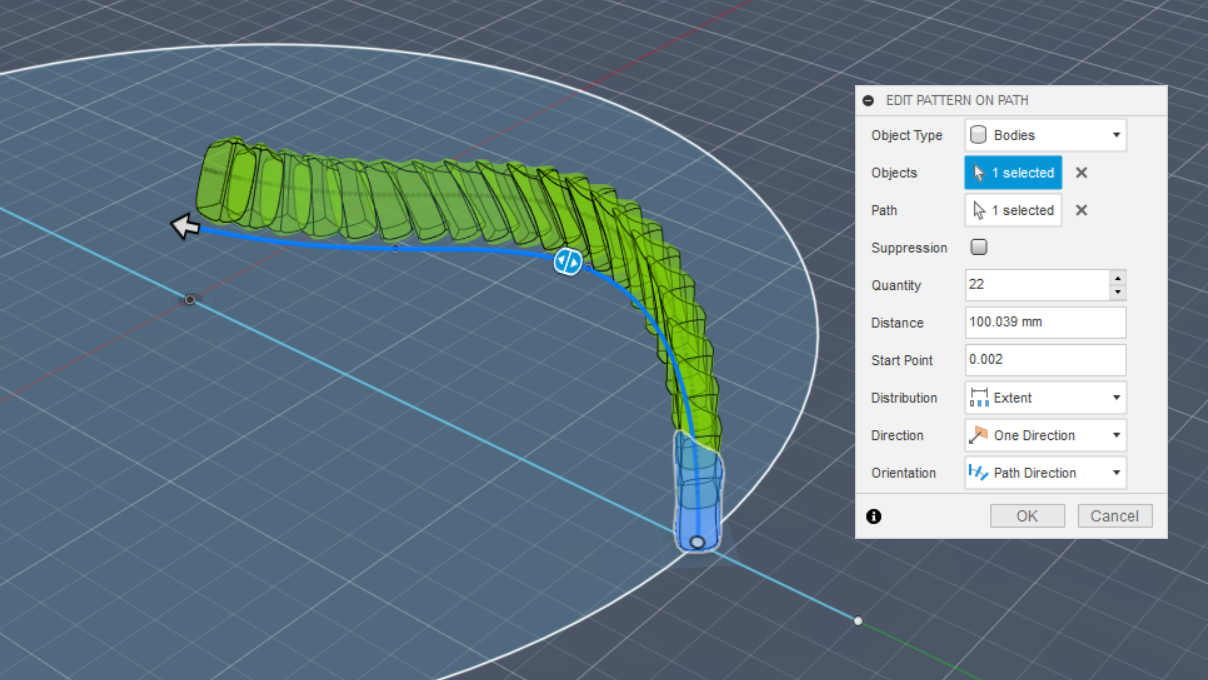
Task: Activate the Path selection button
Action: coord(1013,210)
